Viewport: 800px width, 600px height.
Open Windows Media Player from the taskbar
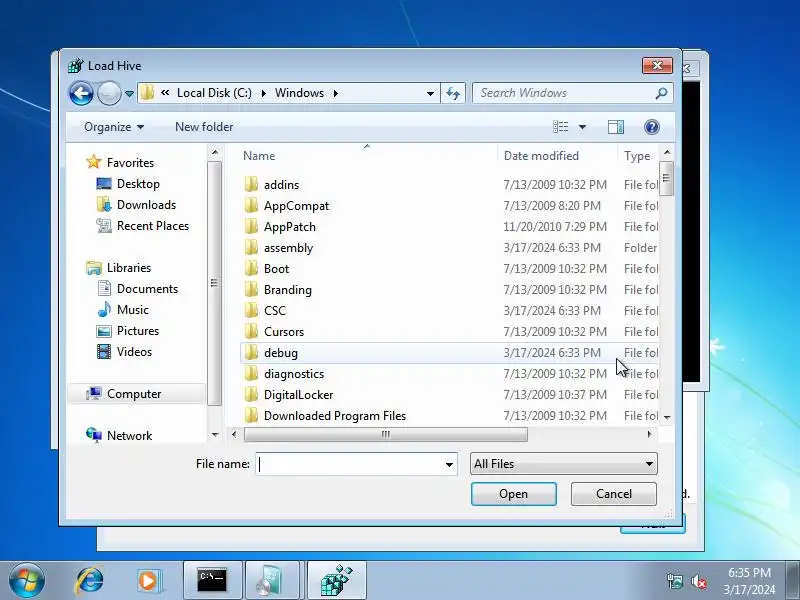click(x=149, y=581)
